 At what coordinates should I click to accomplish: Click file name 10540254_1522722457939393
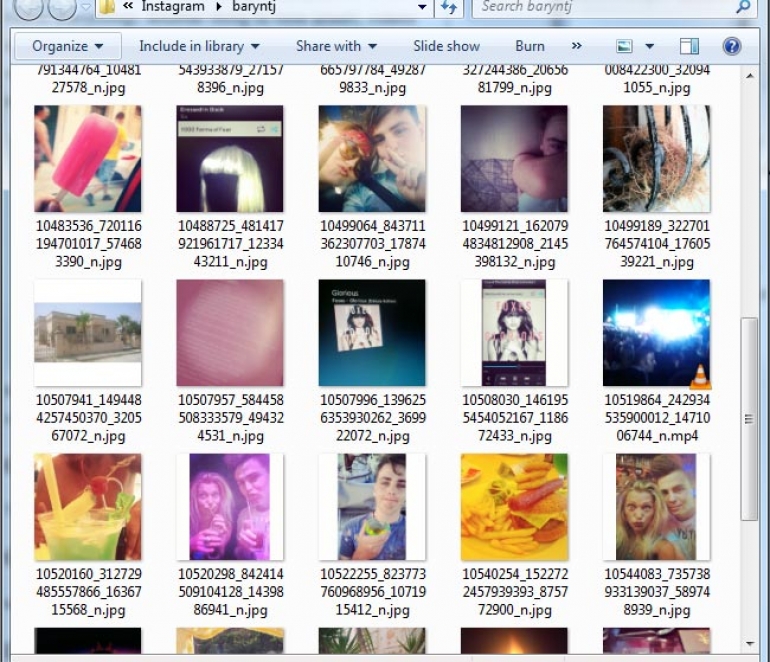tap(515, 592)
